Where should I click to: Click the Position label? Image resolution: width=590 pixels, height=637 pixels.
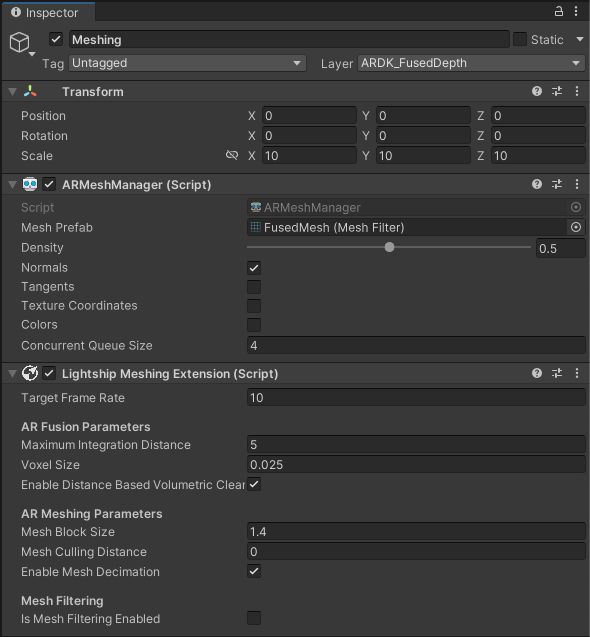[43, 115]
